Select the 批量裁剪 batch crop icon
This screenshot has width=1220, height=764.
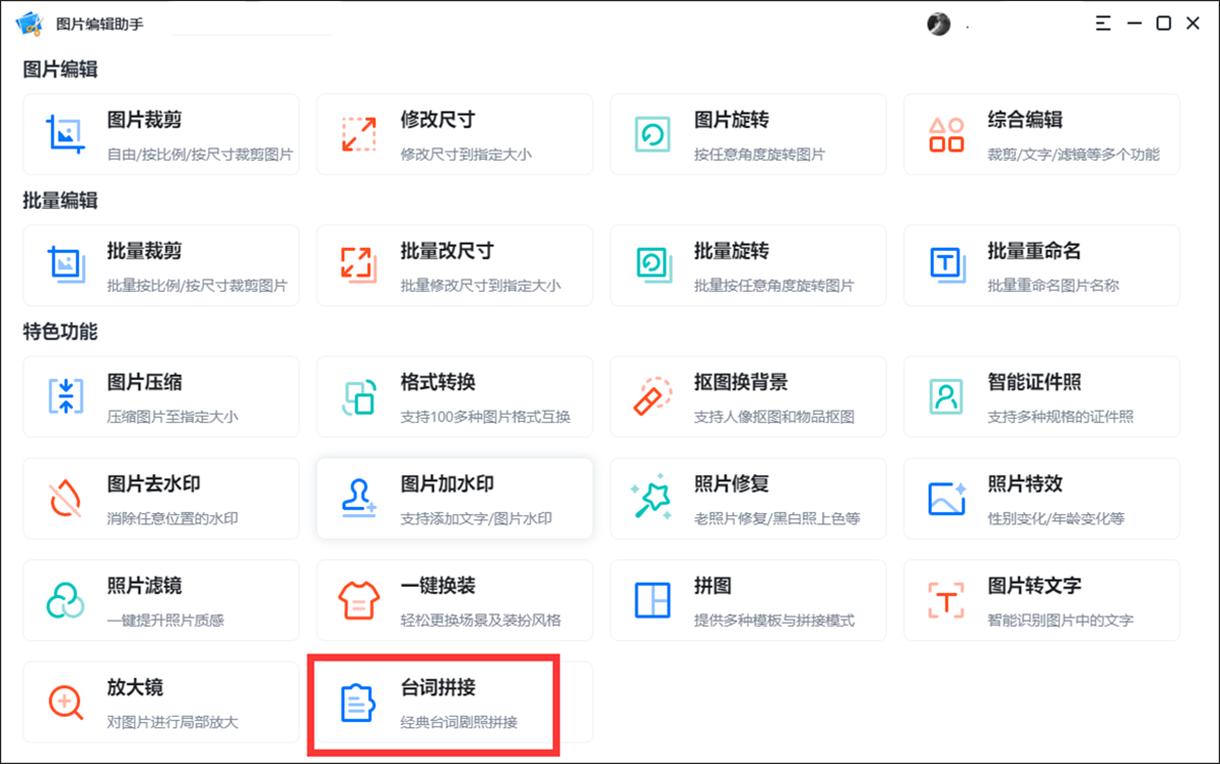point(64,265)
